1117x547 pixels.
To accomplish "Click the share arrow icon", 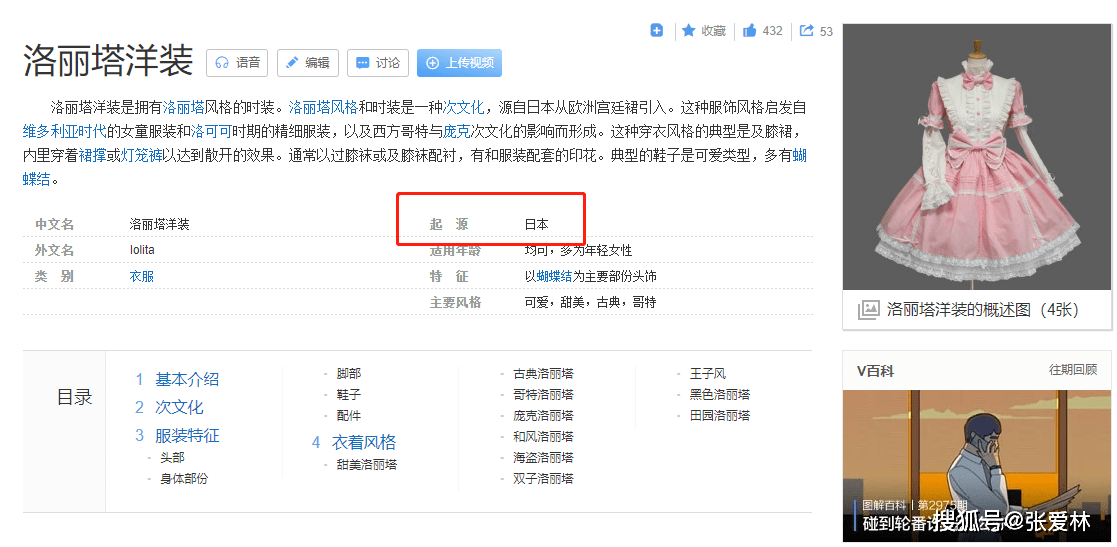I will click(x=807, y=31).
